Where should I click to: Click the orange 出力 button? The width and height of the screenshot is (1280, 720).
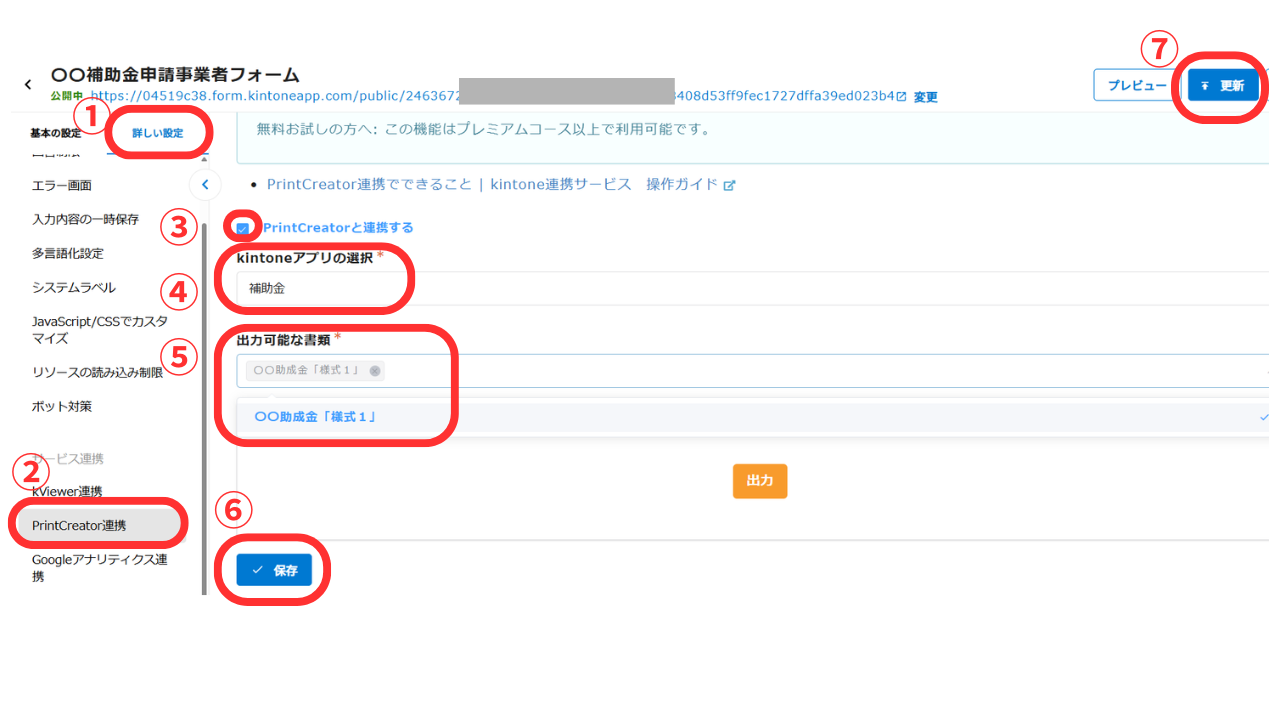760,481
